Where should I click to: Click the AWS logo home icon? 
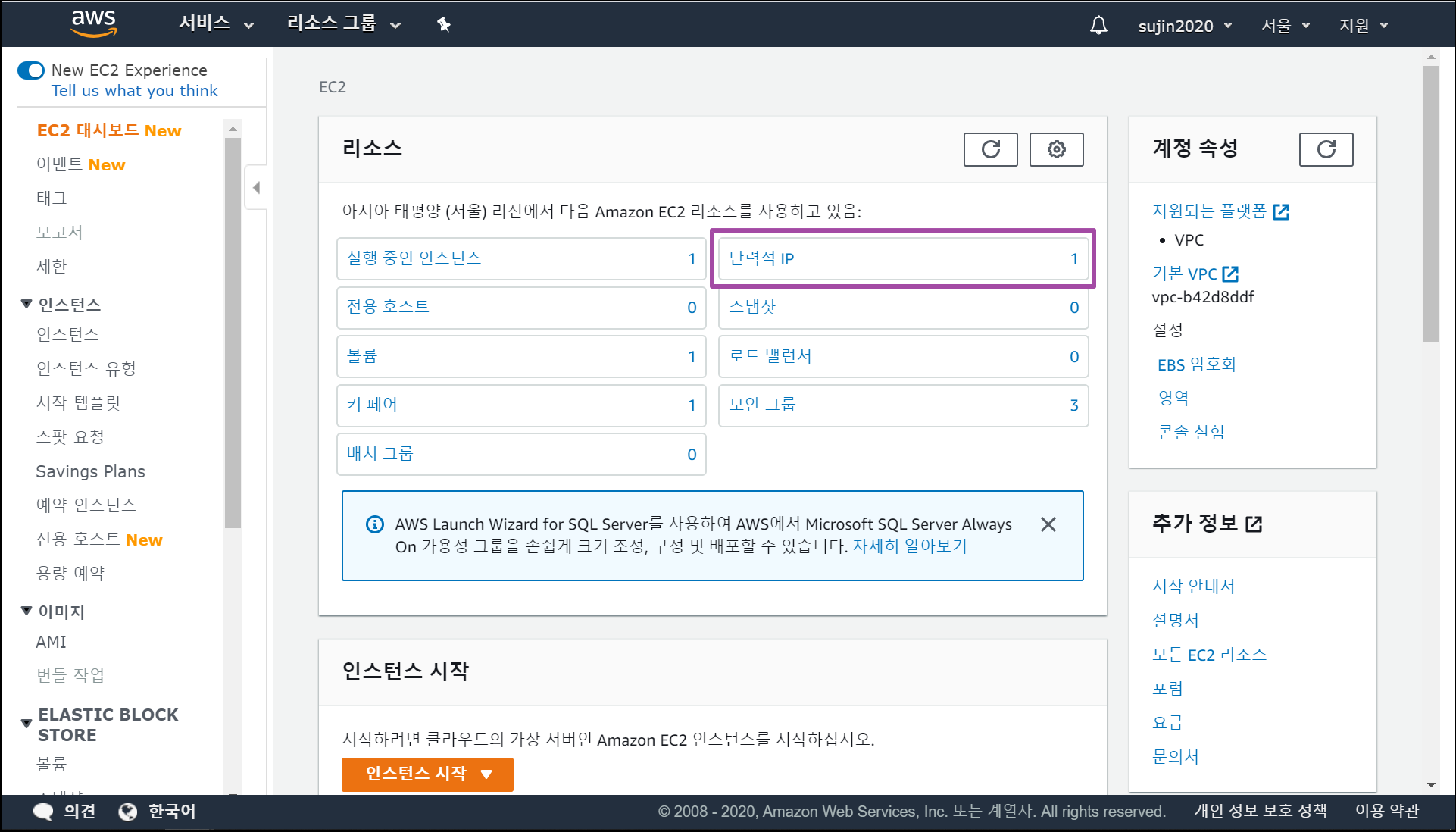coord(94,23)
